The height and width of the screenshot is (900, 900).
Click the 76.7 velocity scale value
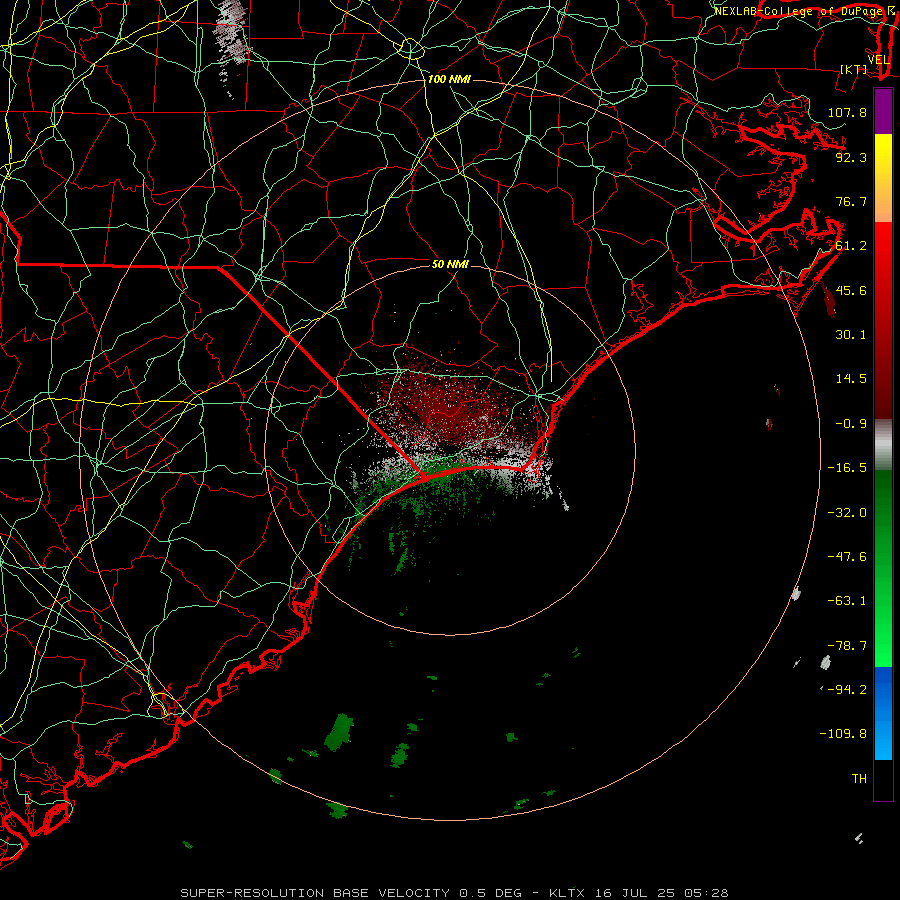[851, 201]
